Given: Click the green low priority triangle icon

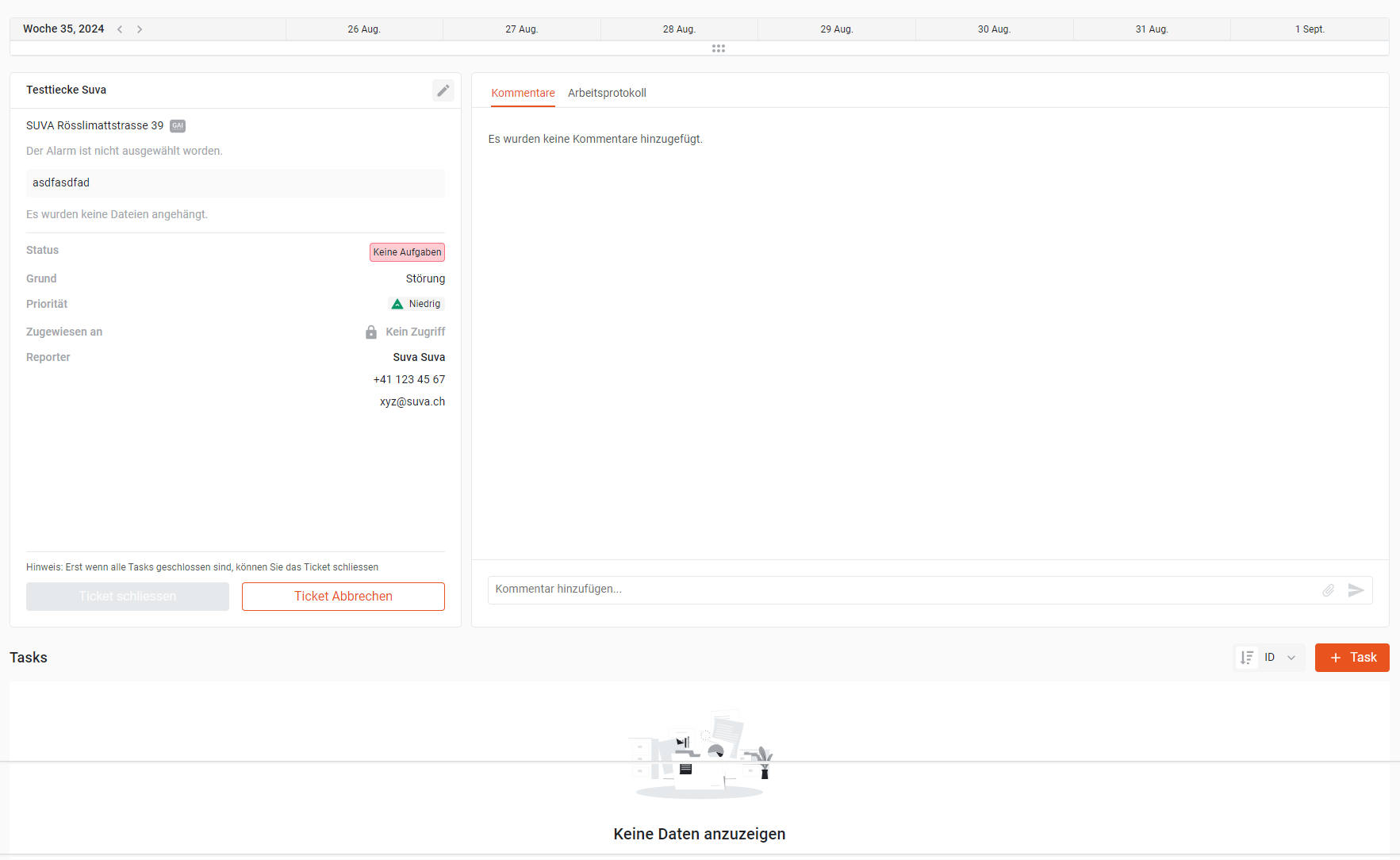Looking at the screenshot, I should coord(397,304).
